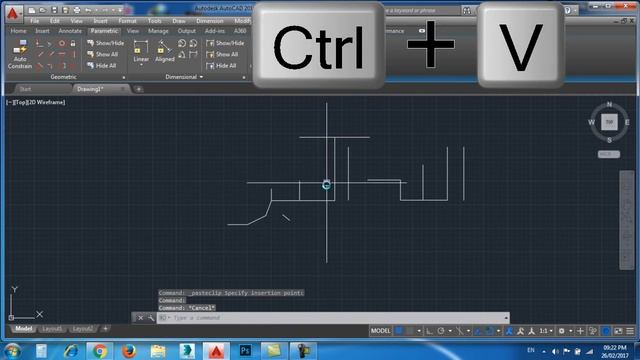Click the command line input field
This screenshot has width=640, height=360.
click(333, 318)
